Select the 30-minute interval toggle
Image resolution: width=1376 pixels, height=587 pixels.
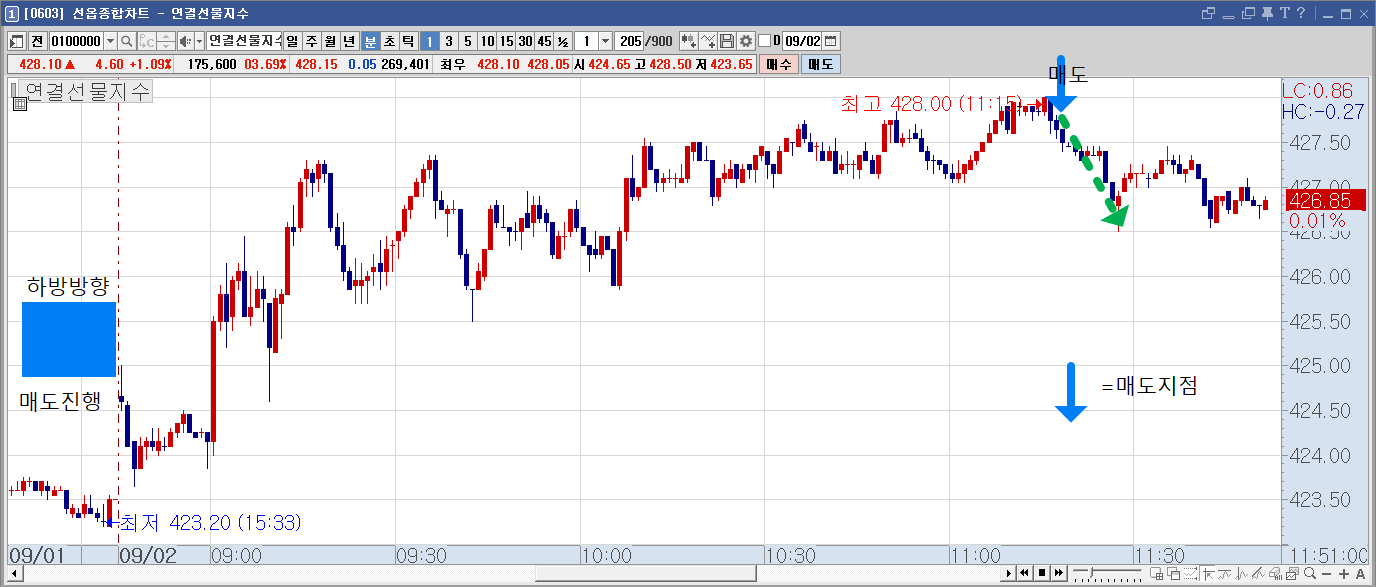525,41
